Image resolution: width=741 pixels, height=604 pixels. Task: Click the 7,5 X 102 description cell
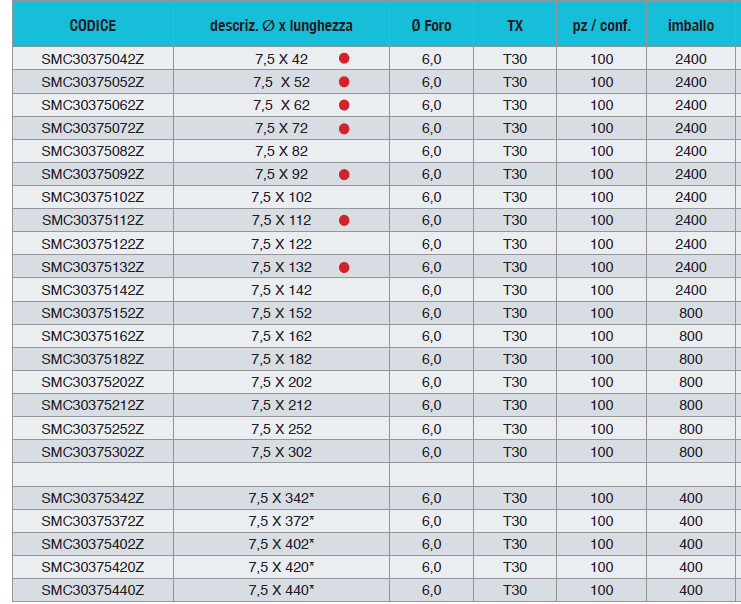coord(281,197)
